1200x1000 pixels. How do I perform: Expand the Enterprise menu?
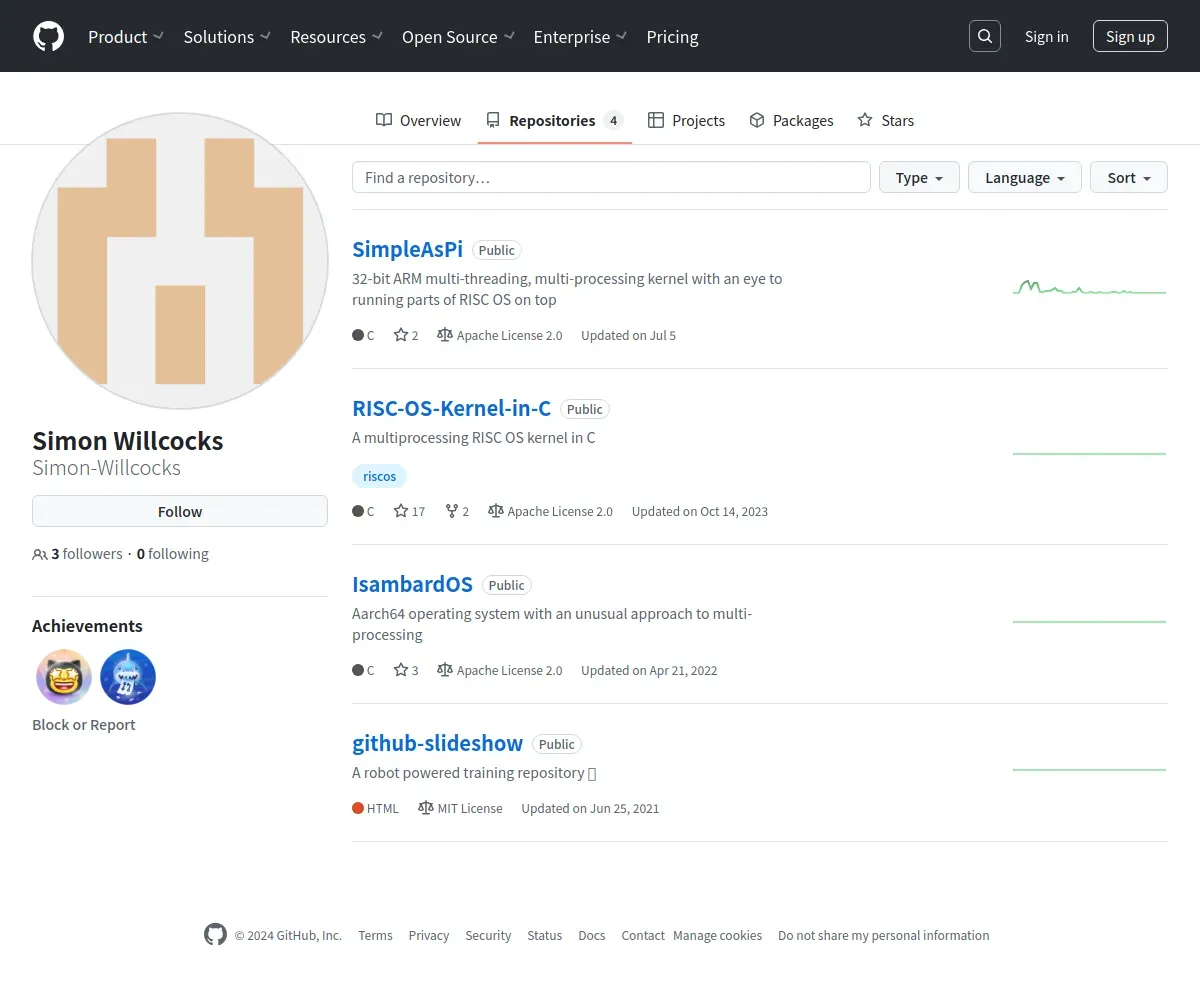coord(580,37)
